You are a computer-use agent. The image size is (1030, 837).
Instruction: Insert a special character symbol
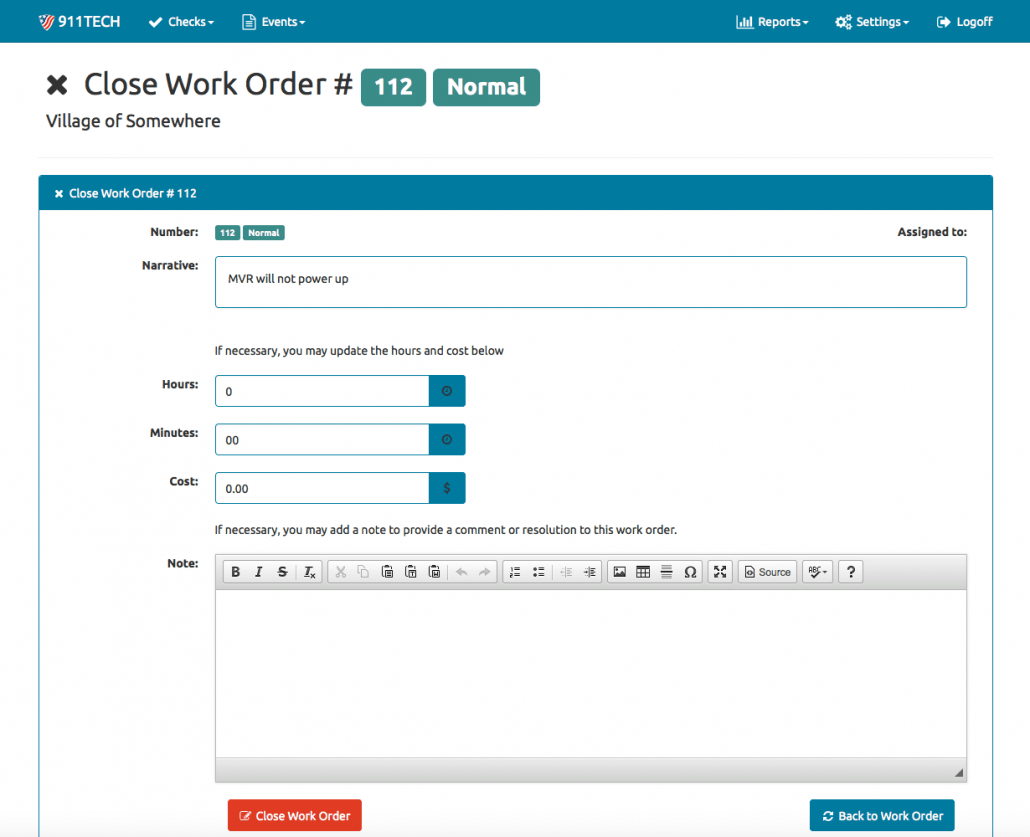click(x=690, y=571)
